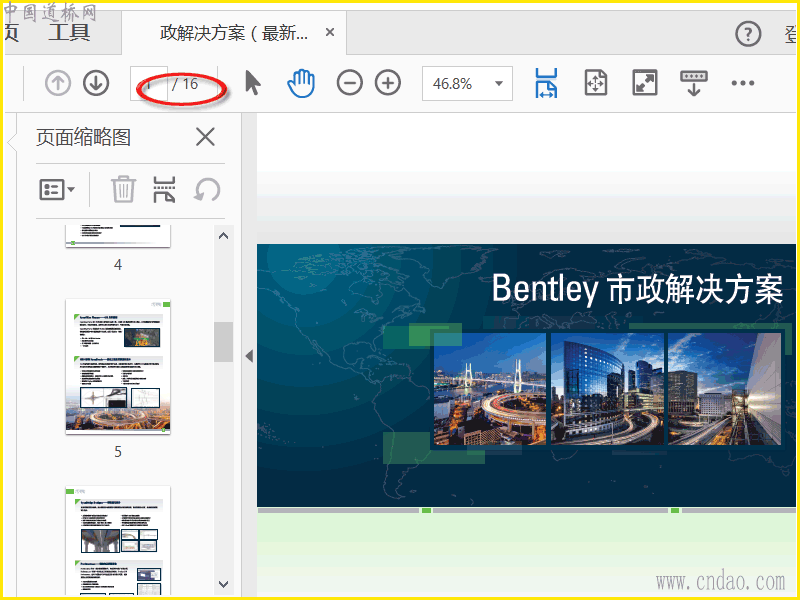Show more tools via three dots
Viewport: 800px width, 600px height.
pyautogui.click(x=743, y=83)
